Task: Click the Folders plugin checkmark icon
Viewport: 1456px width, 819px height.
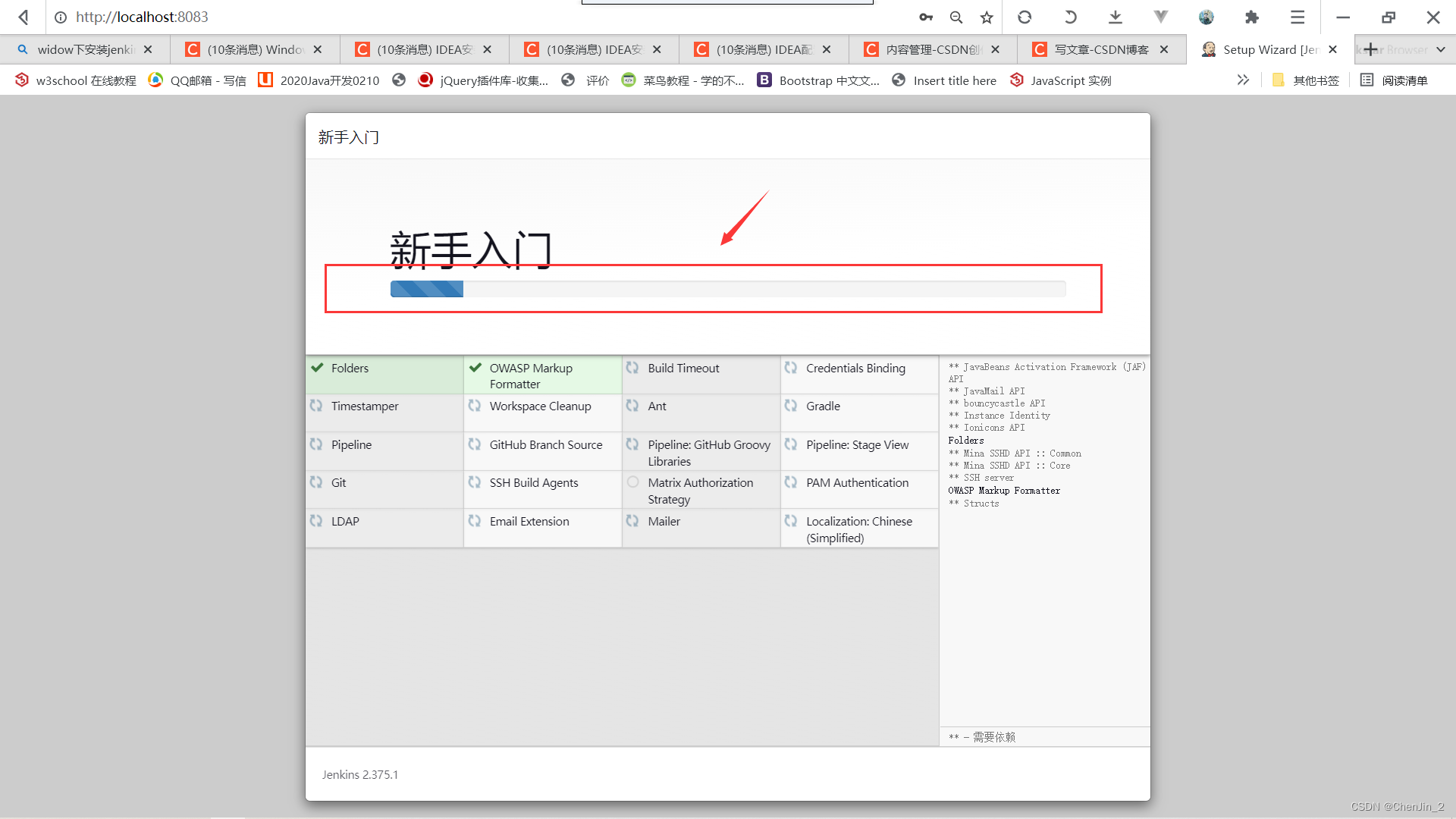Action: pyautogui.click(x=317, y=368)
